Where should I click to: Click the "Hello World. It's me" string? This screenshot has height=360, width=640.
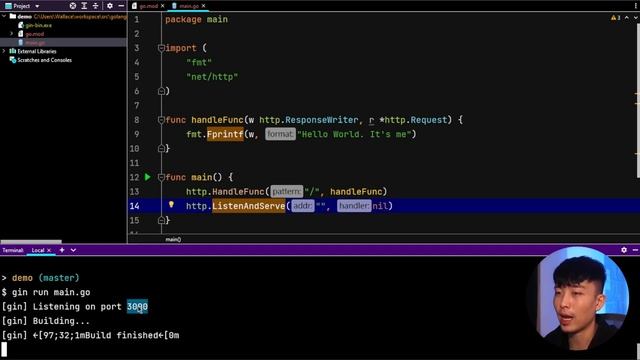click(354, 134)
